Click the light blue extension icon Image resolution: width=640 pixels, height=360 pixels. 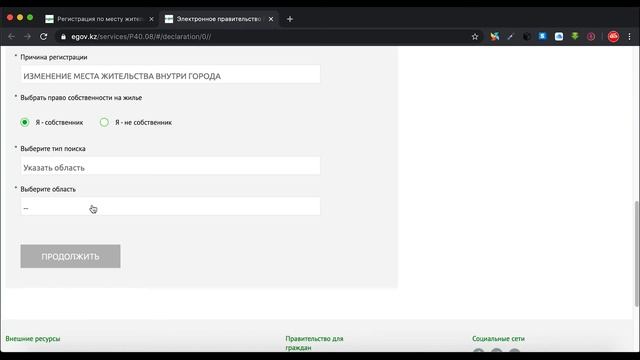click(559, 37)
